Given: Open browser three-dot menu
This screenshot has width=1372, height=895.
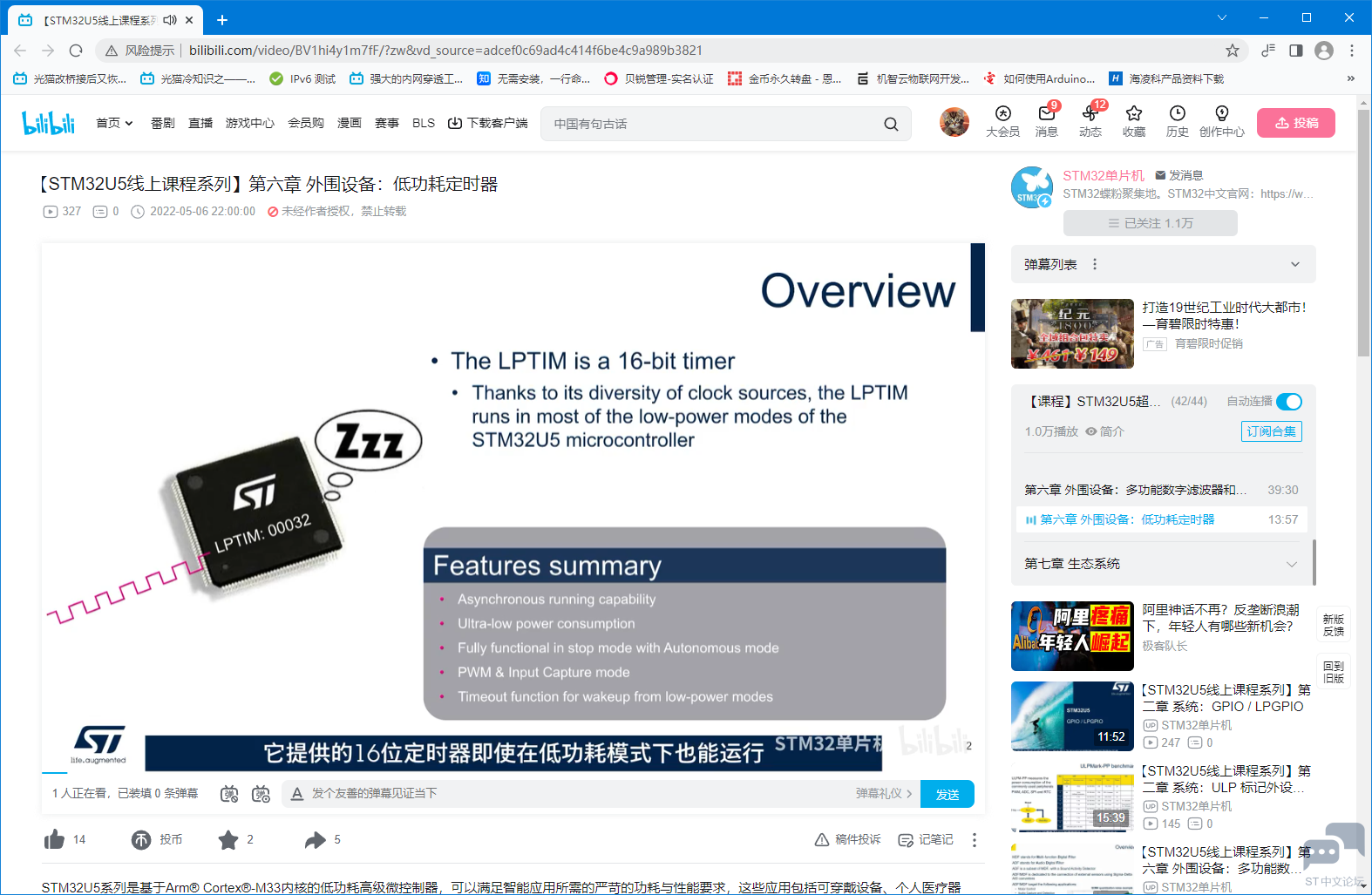Looking at the screenshot, I should pyautogui.click(x=1352, y=51).
